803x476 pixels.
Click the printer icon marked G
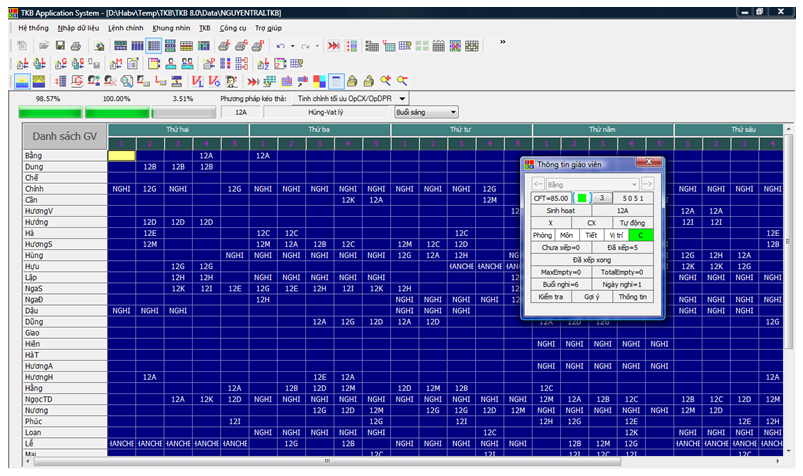241,46
